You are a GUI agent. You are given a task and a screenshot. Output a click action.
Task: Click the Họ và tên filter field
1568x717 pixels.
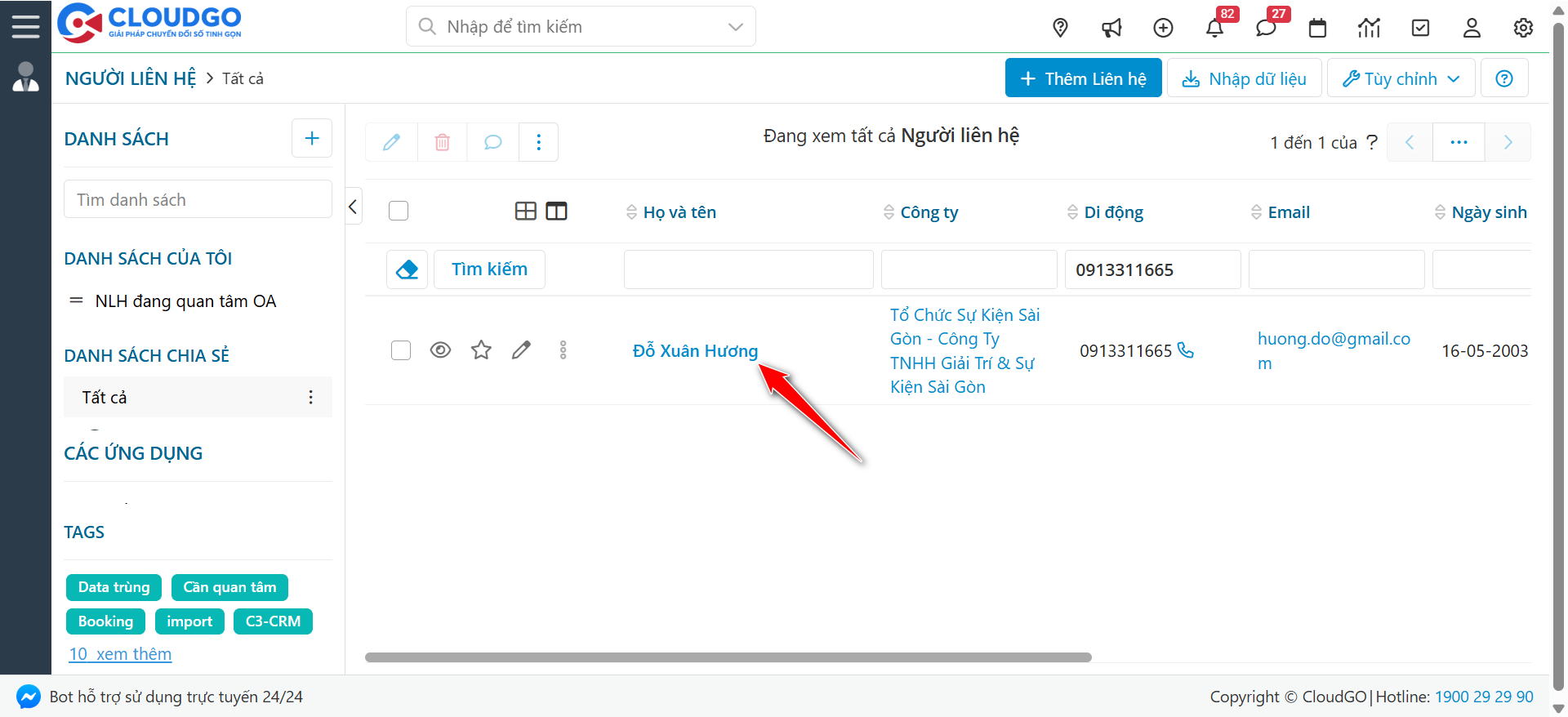point(748,269)
